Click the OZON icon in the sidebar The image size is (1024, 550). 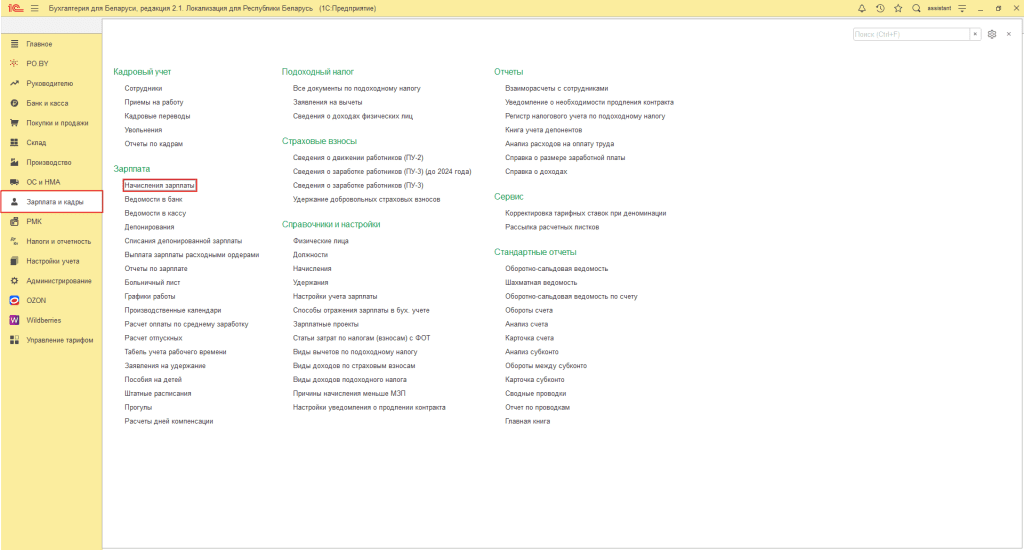tap(14, 300)
